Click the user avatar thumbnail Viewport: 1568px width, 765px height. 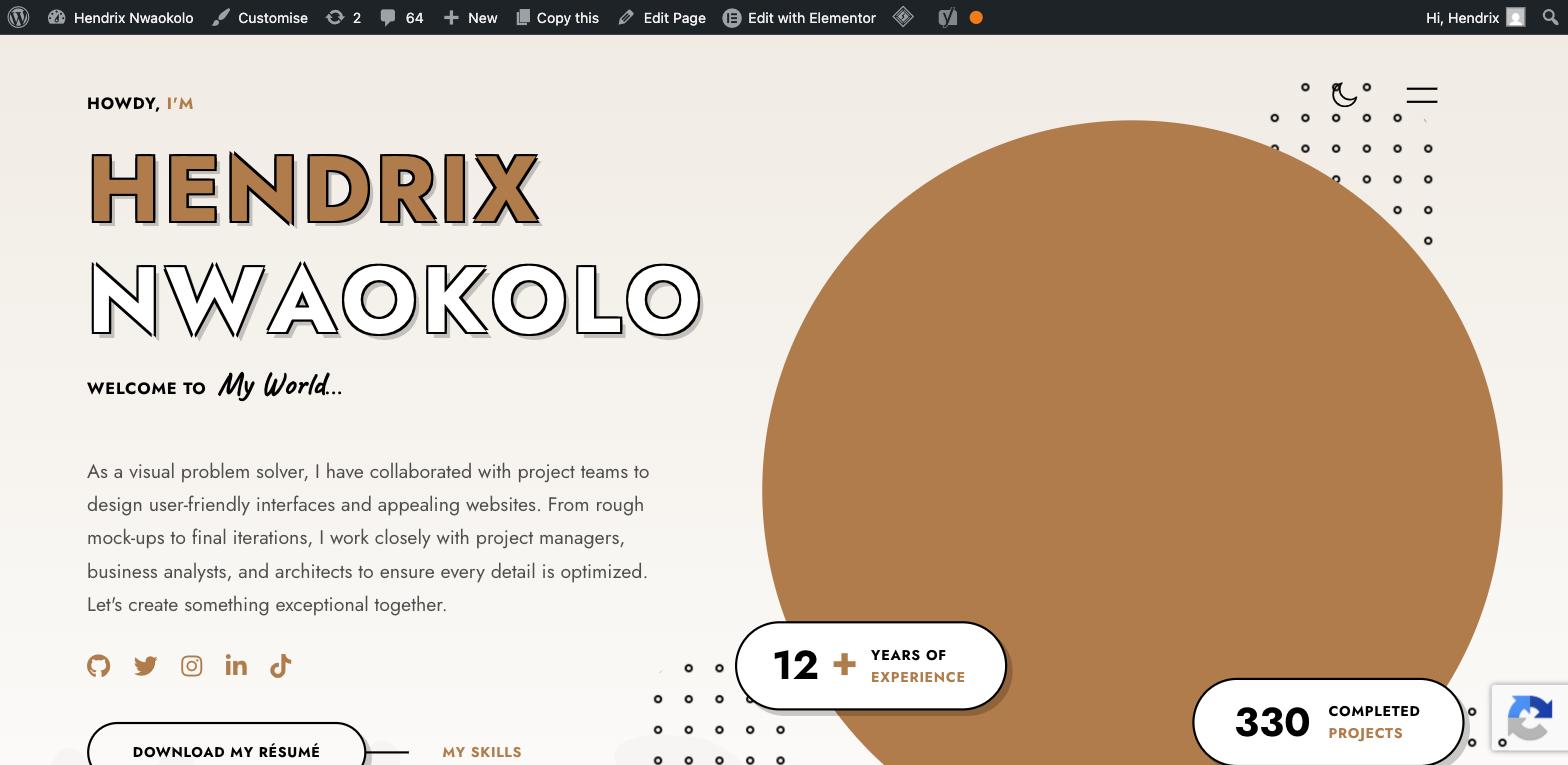[x=1516, y=17]
